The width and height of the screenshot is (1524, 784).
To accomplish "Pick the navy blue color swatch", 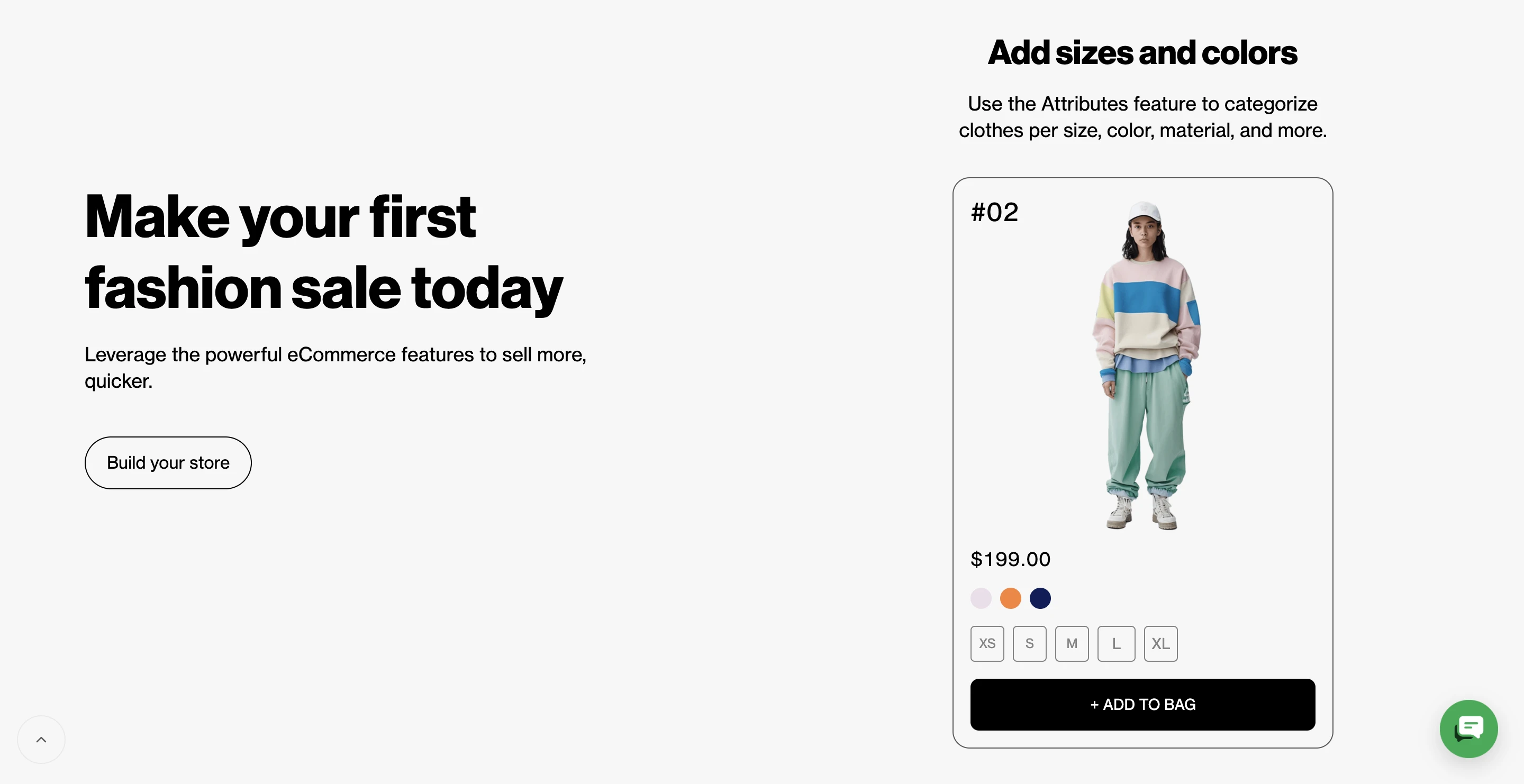I will pos(1040,598).
